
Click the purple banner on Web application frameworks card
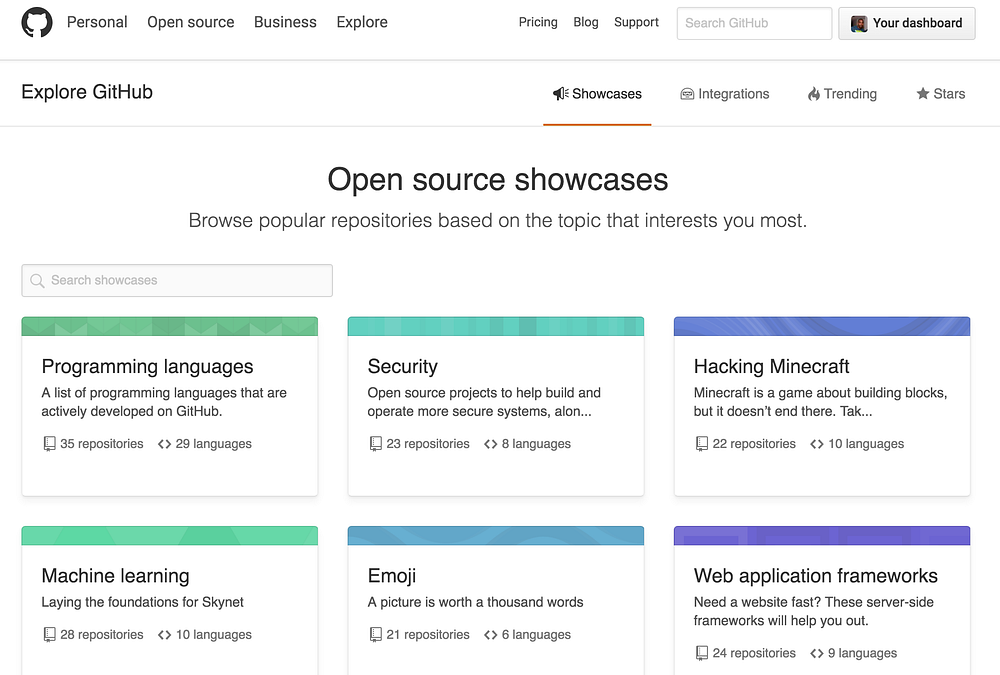822,535
